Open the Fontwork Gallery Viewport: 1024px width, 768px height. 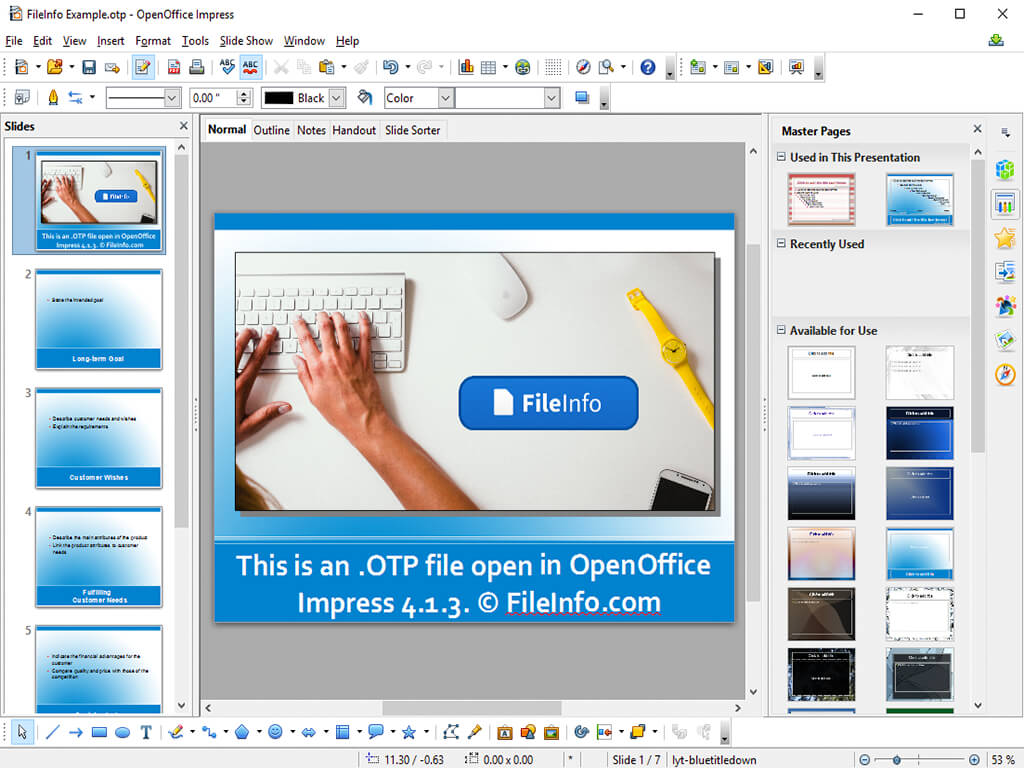pyautogui.click(x=504, y=732)
